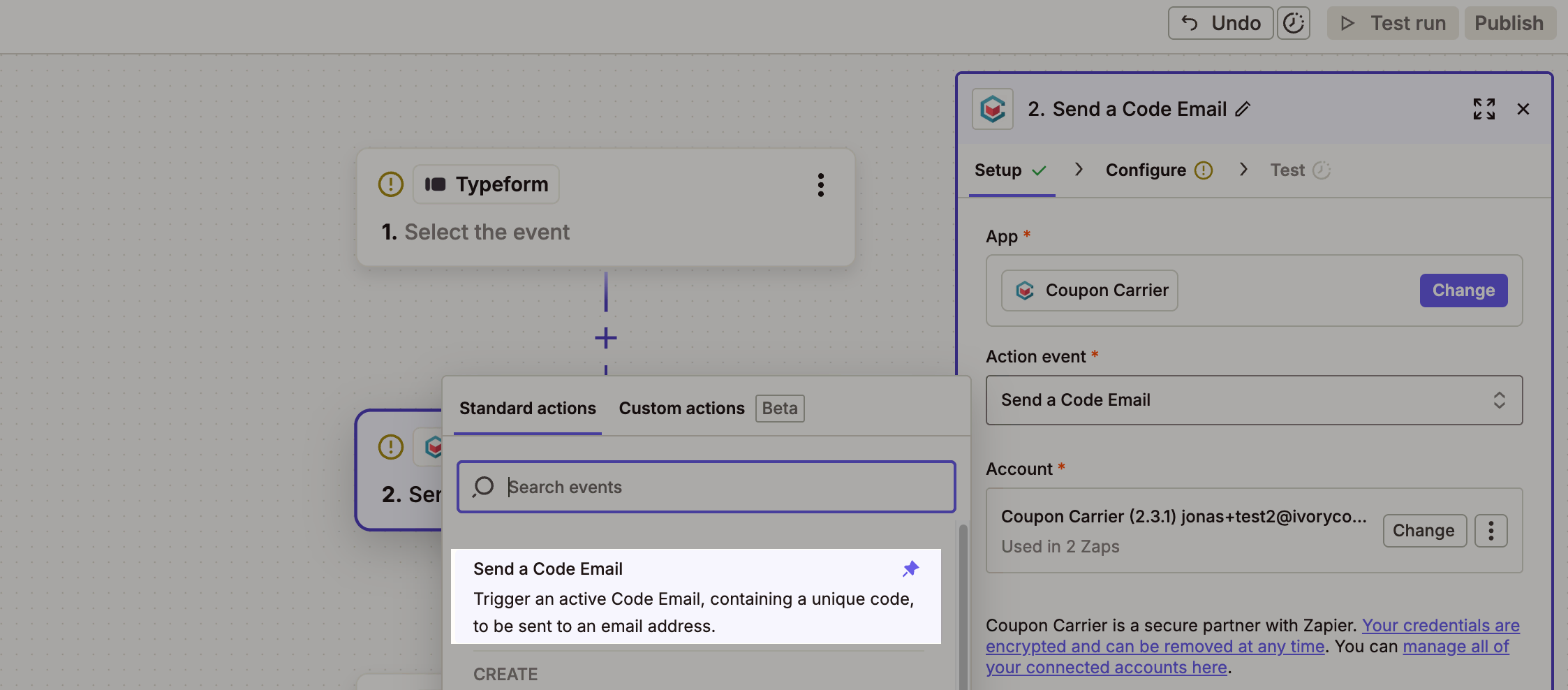Image resolution: width=1568 pixels, height=690 pixels.
Task: Change the Coupon Carrier account
Action: (x=1424, y=531)
